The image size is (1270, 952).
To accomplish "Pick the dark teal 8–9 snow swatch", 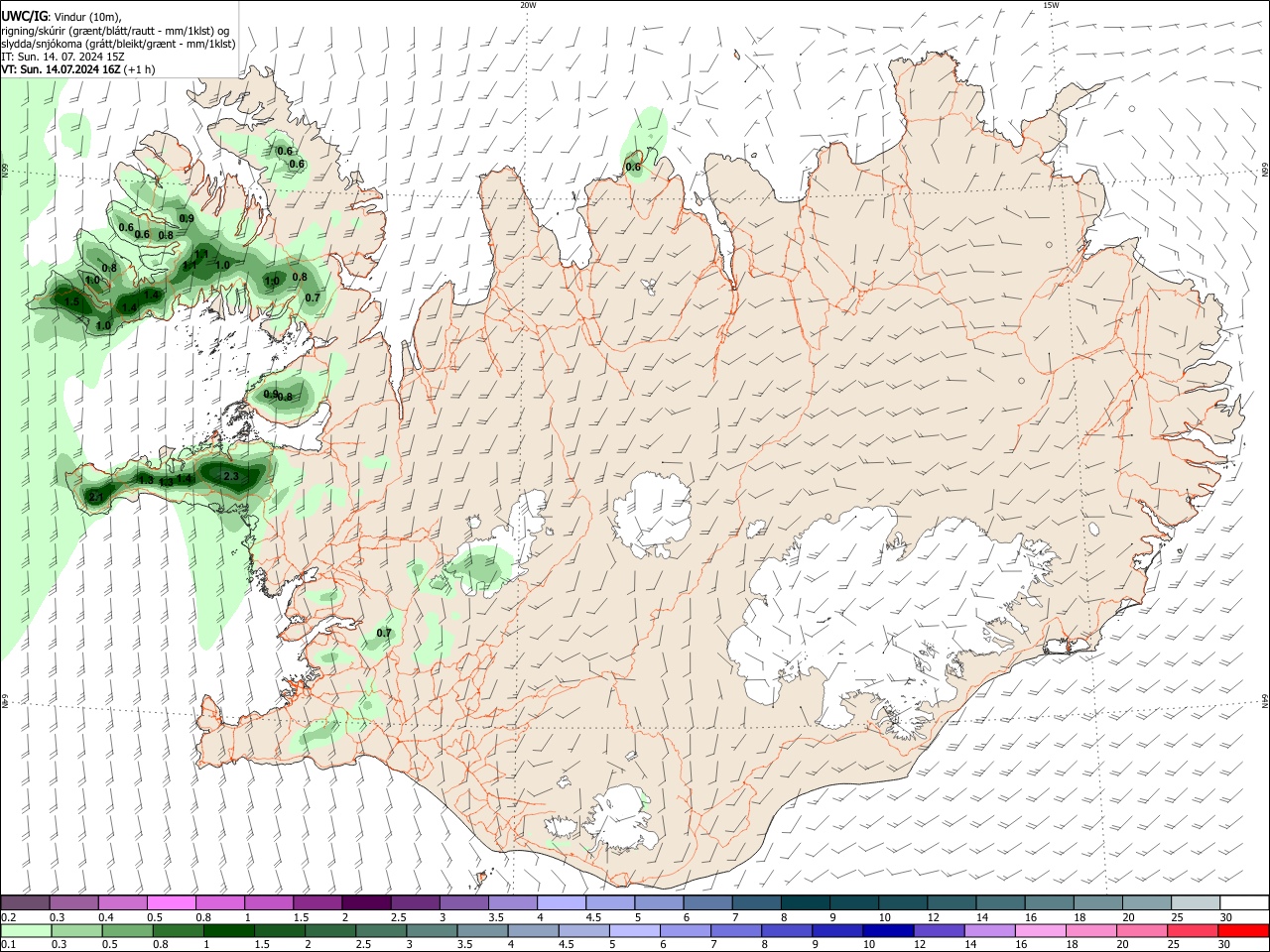I will pyautogui.click(x=805, y=903).
